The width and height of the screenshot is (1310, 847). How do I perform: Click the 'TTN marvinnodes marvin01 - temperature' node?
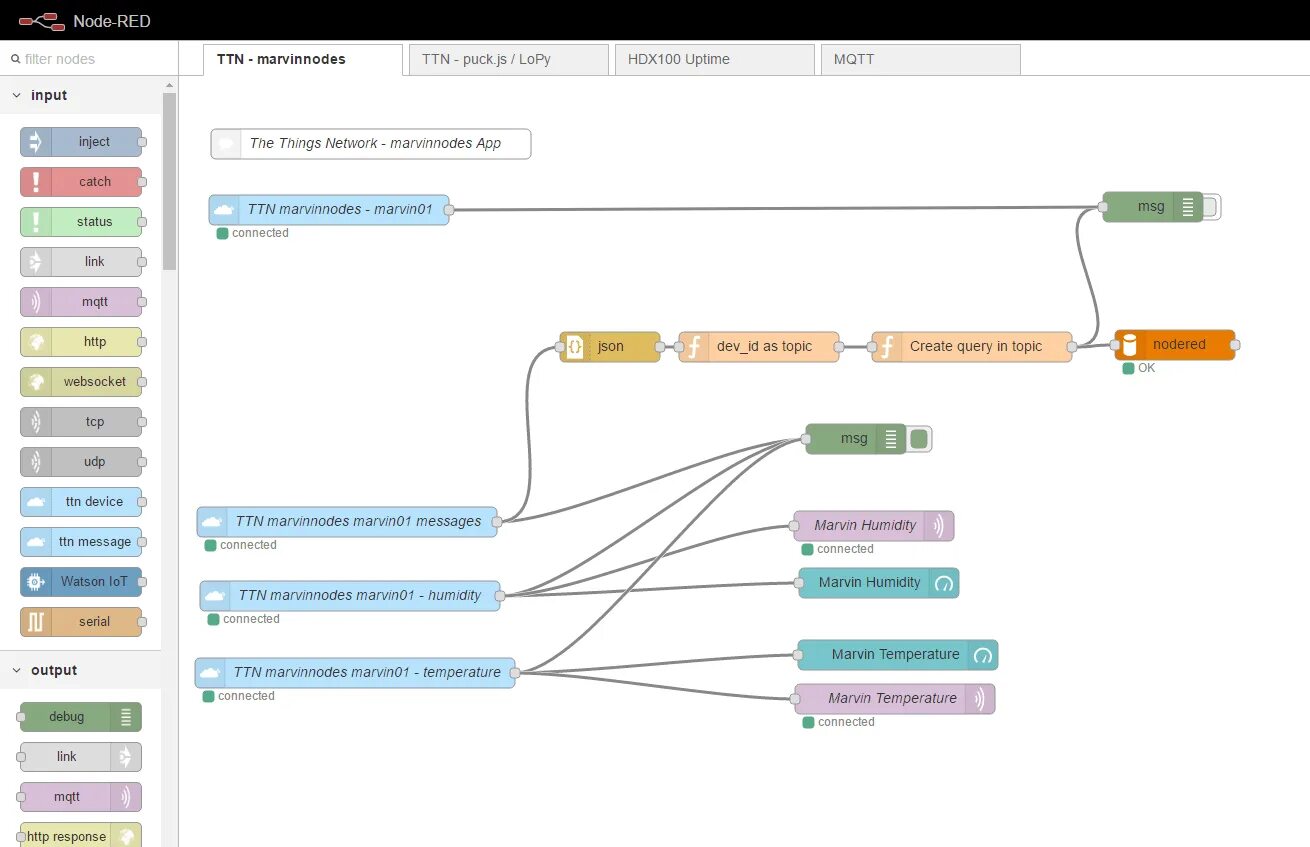pyautogui.click(x=355, y=673)
